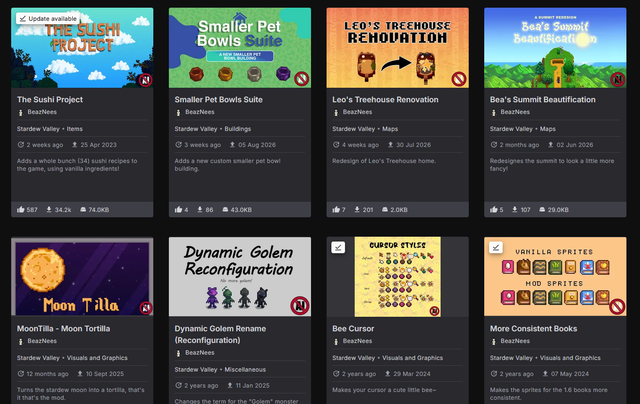Image resolution: width=640 pixels, height=404 pixels.
Task: Click BeazNees author under Leo's Treehouse Renovation
Action: [x=357, y=112]
